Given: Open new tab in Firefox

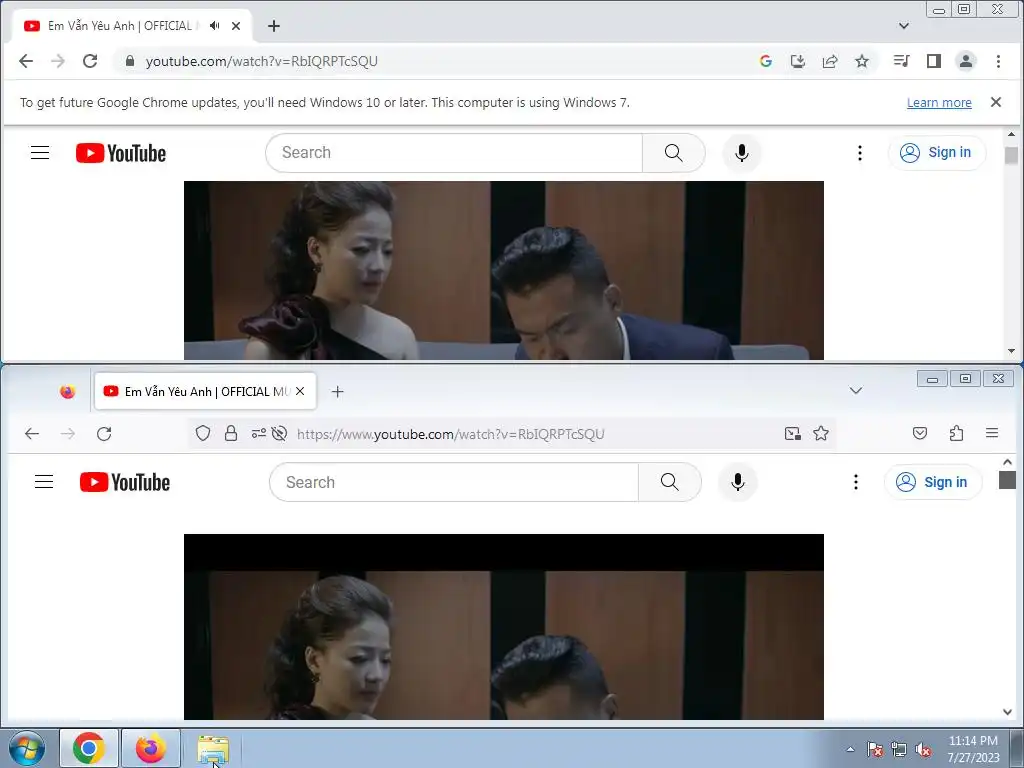Looking at the screenshot, I should coord(337,391).
